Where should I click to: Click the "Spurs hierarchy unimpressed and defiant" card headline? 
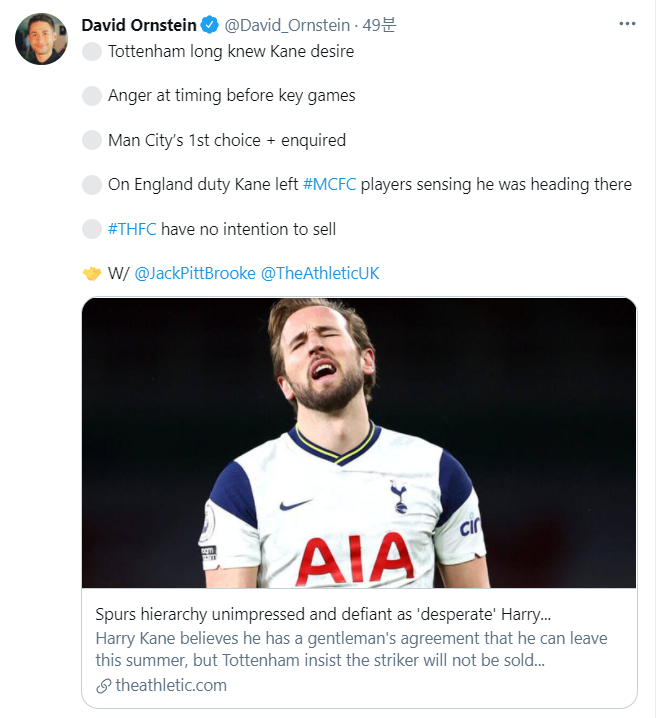pyautogui.click(x=323, y=614)
